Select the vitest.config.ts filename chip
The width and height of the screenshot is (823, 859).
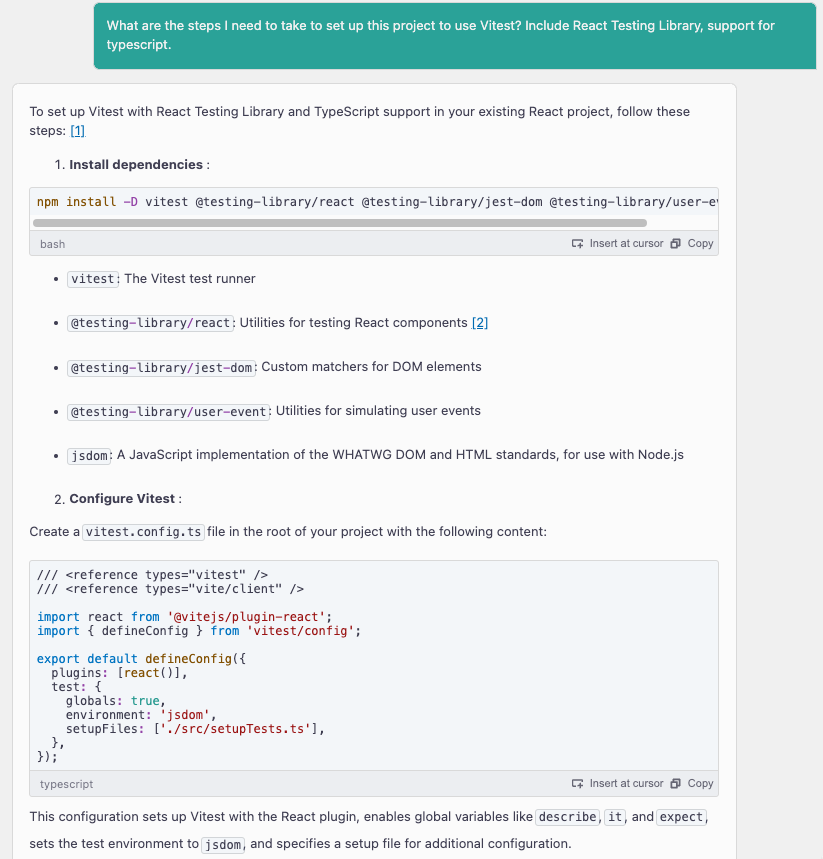pos(143,531)
